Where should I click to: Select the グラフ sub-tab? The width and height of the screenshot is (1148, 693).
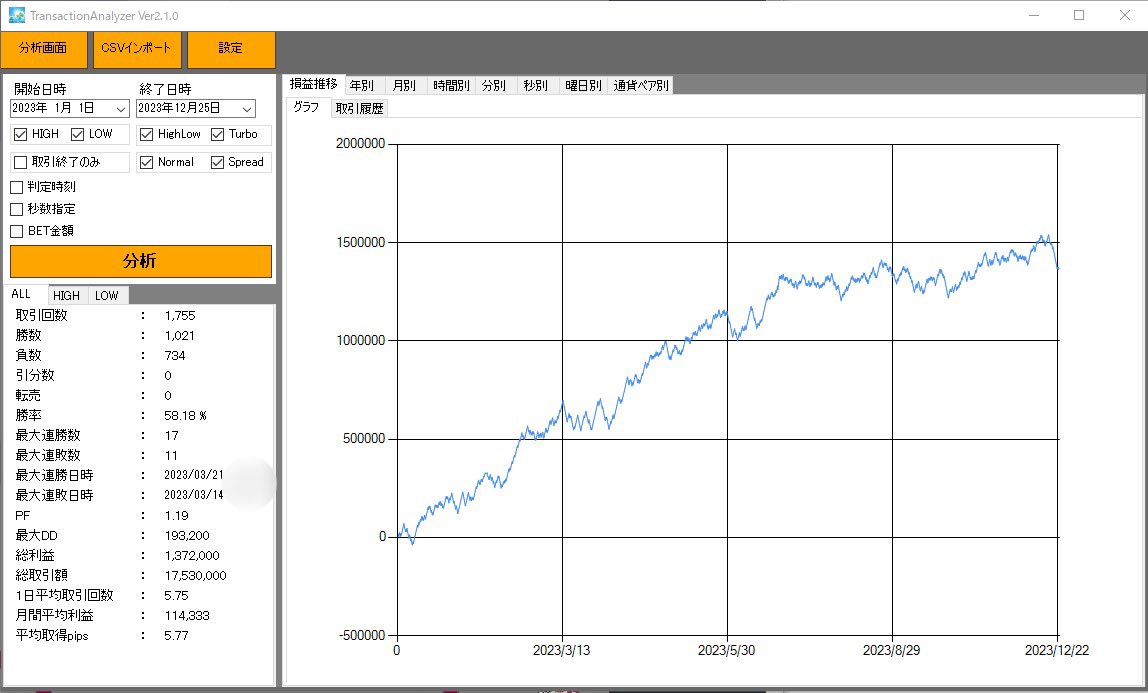pos(306,108)
